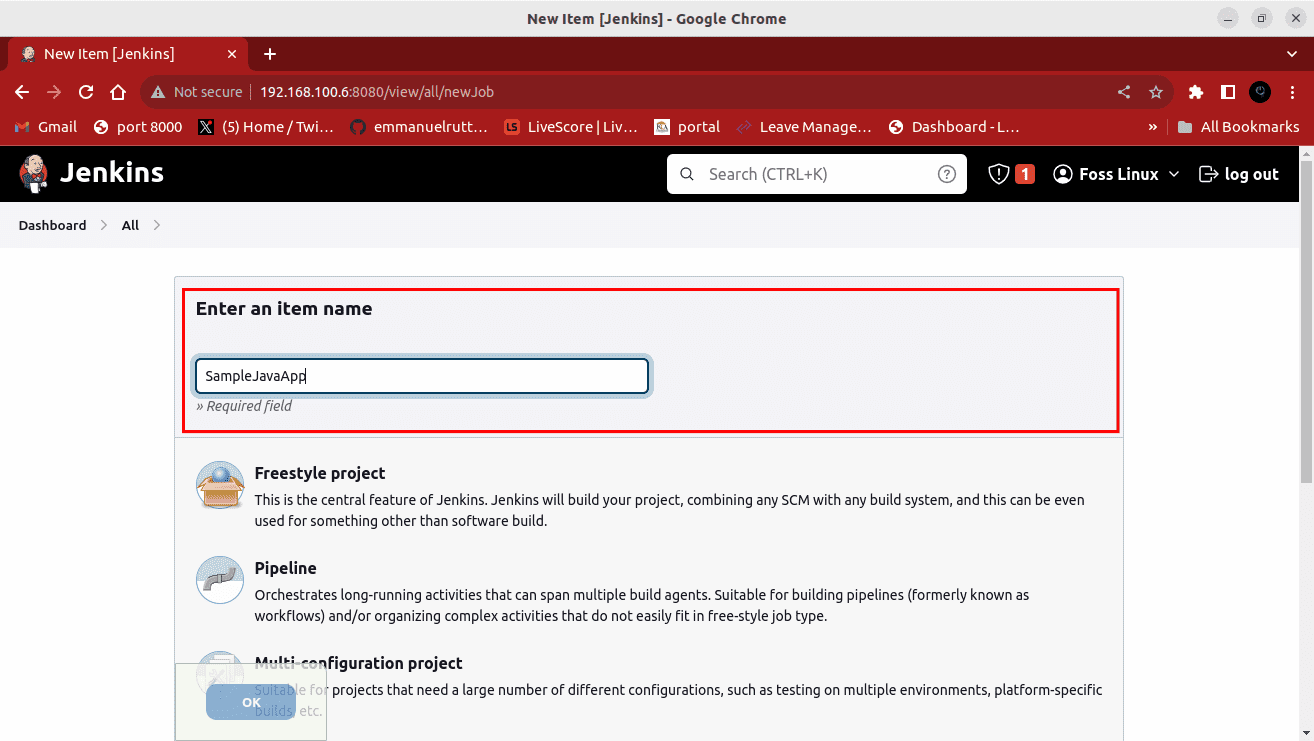This screenshot has height=741, width=1314.
Task: Expand the Dashboard breadcrumb chevron
Action: tap(104, 226)
